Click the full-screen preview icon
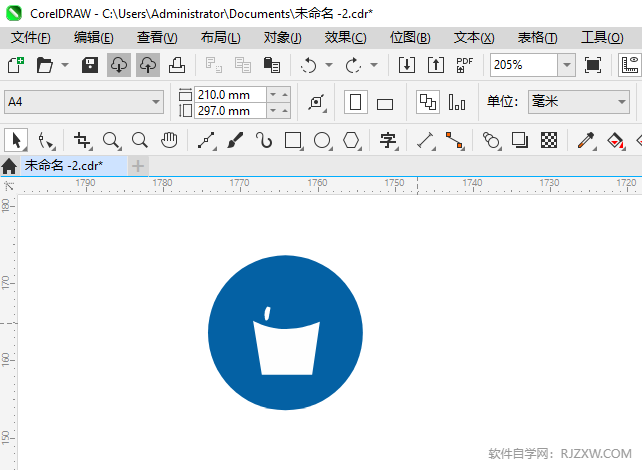642x470 pixels. [x=593, y=65]
